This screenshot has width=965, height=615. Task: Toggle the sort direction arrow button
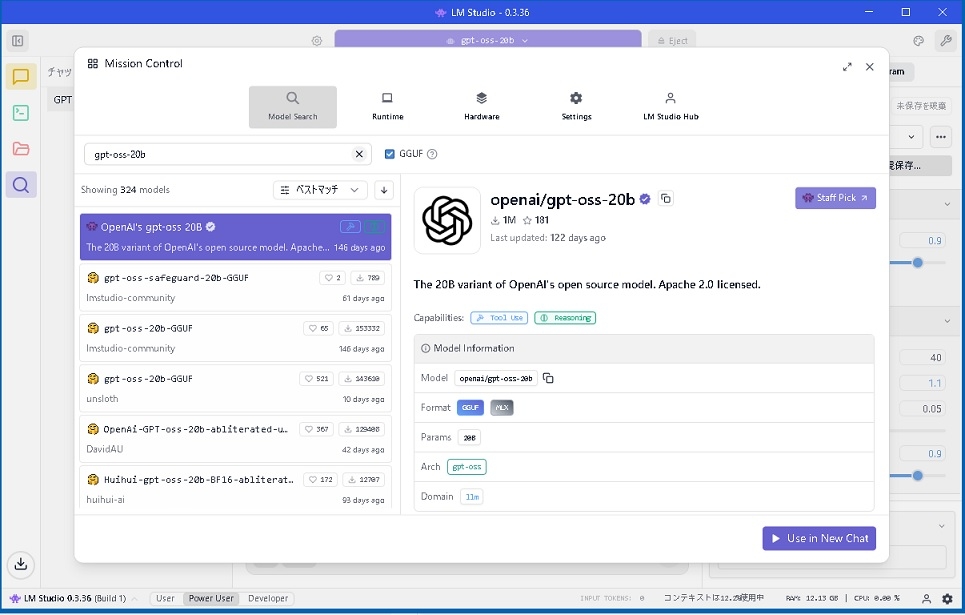pyautogui.click(x=384, y=190)
